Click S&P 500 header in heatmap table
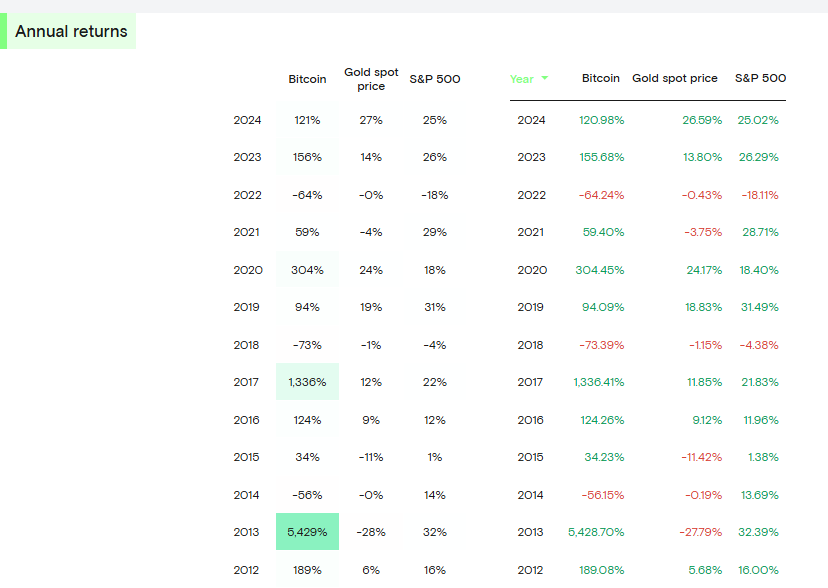 click(435, 79)
